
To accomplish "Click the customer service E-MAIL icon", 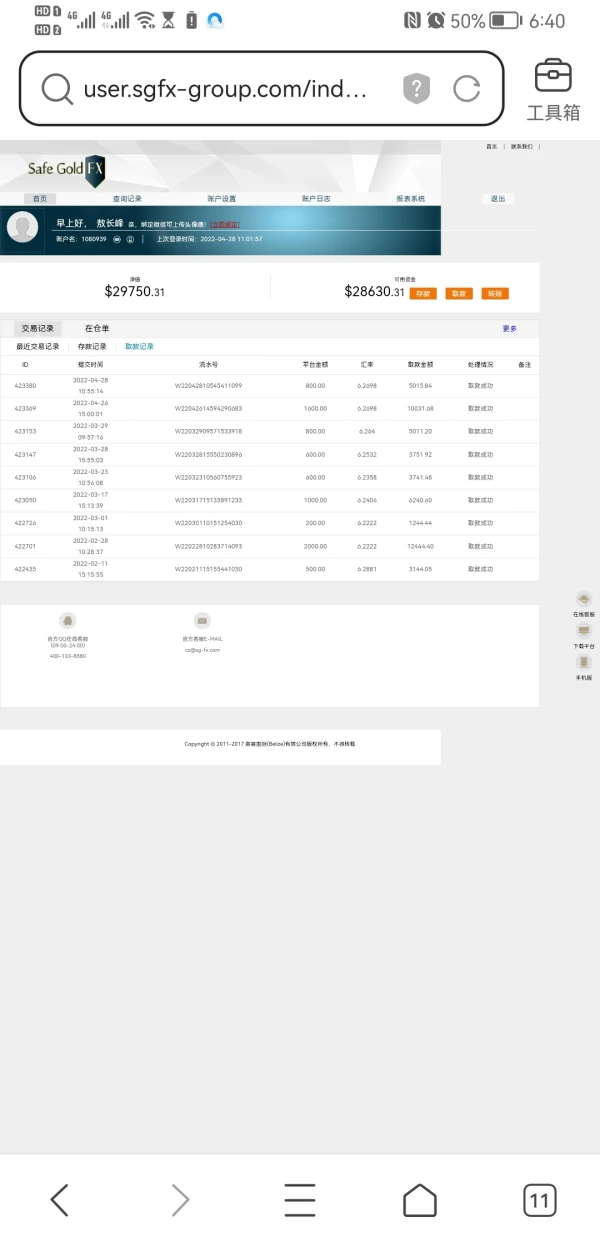I will click(x=202, y=621).
